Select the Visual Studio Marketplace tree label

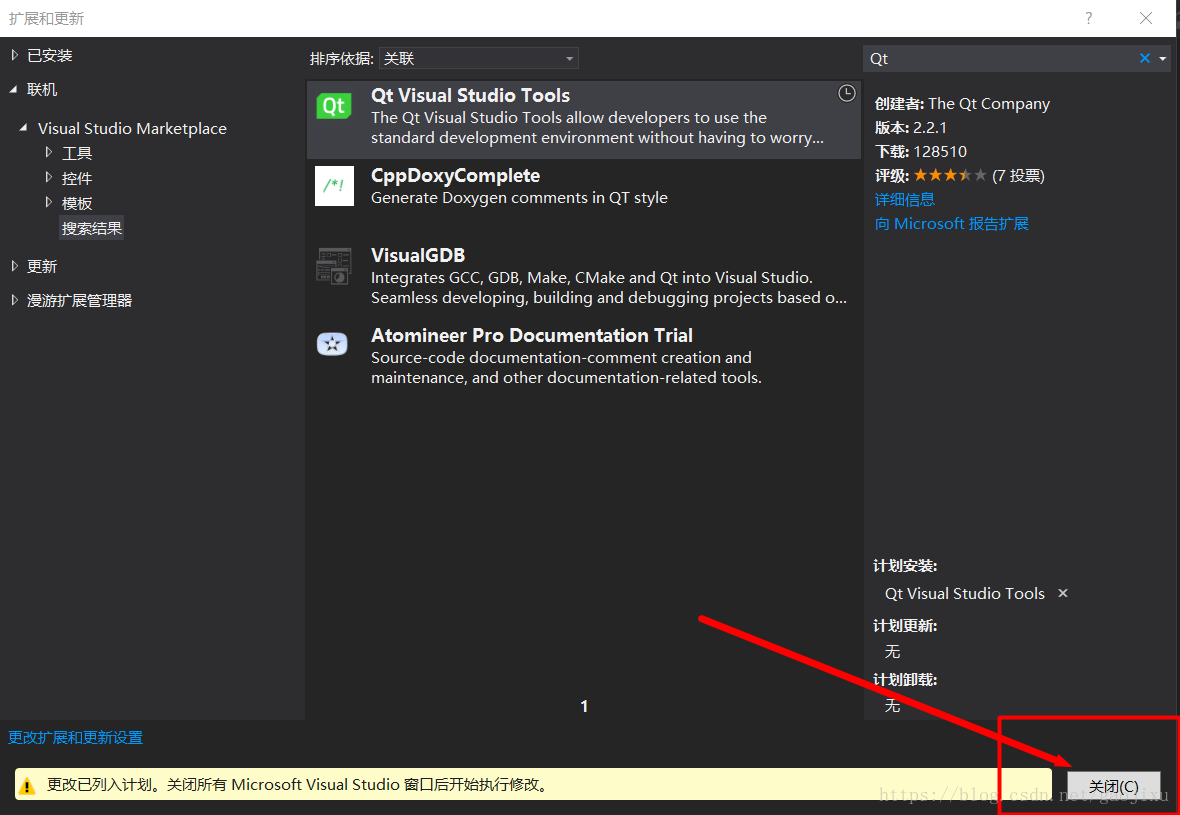point(132,129)
